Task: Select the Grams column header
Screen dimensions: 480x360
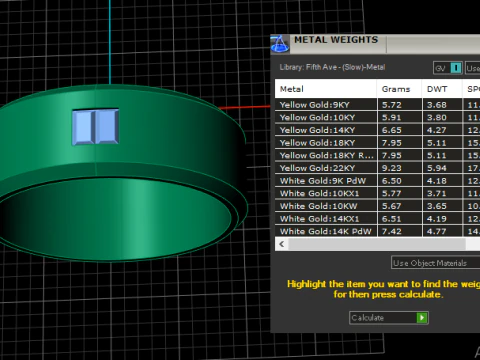Action: (399, 89)
